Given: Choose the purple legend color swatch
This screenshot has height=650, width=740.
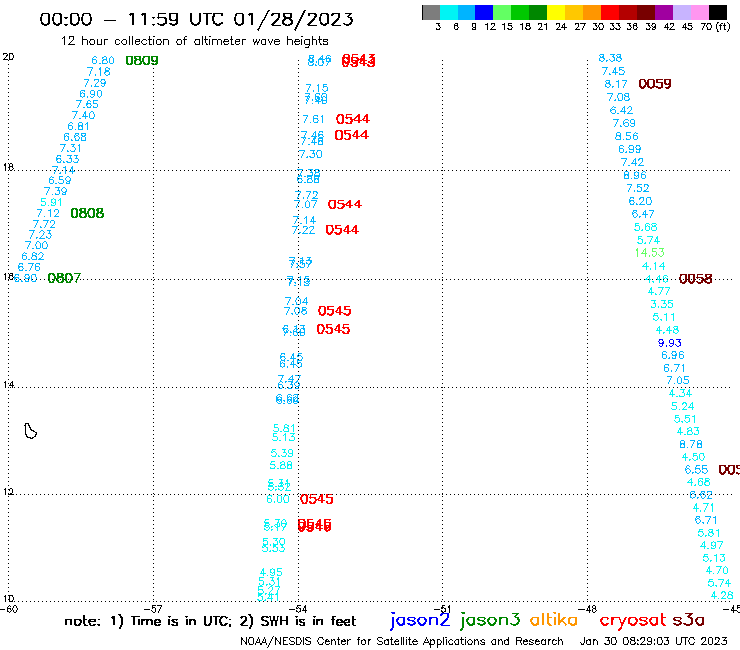Looking at the screenshot, I should click(664, 12).
